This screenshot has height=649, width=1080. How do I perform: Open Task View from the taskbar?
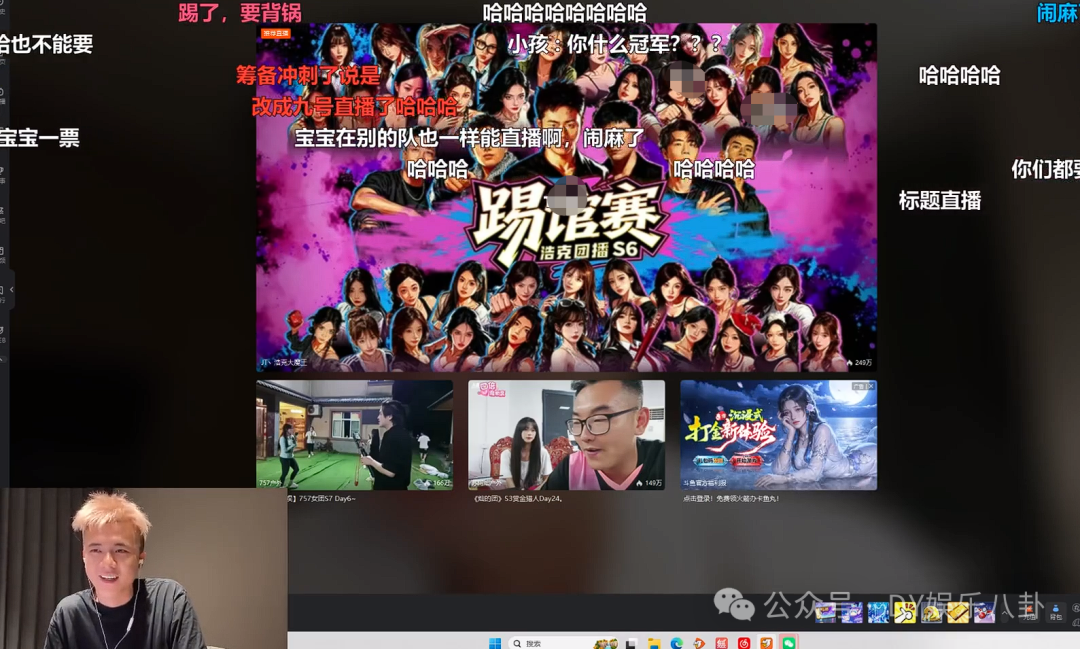[x=632, y=643]
